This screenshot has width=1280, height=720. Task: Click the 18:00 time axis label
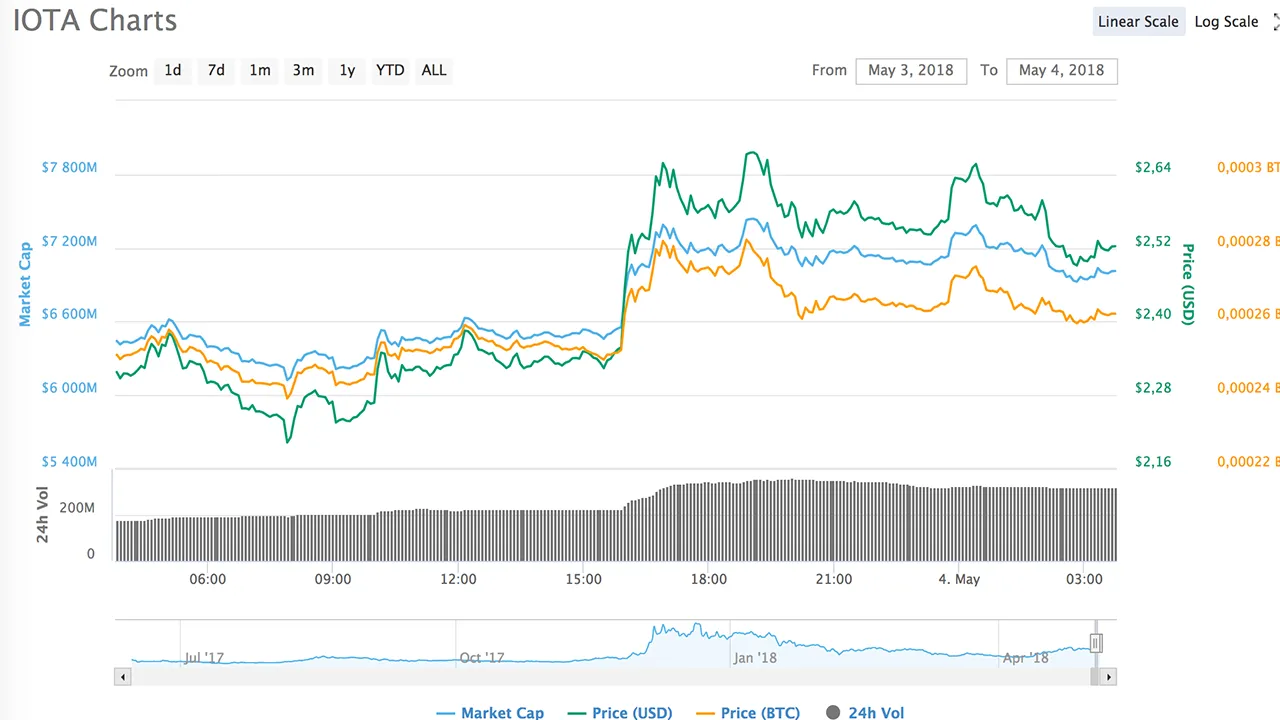[708, 579]
